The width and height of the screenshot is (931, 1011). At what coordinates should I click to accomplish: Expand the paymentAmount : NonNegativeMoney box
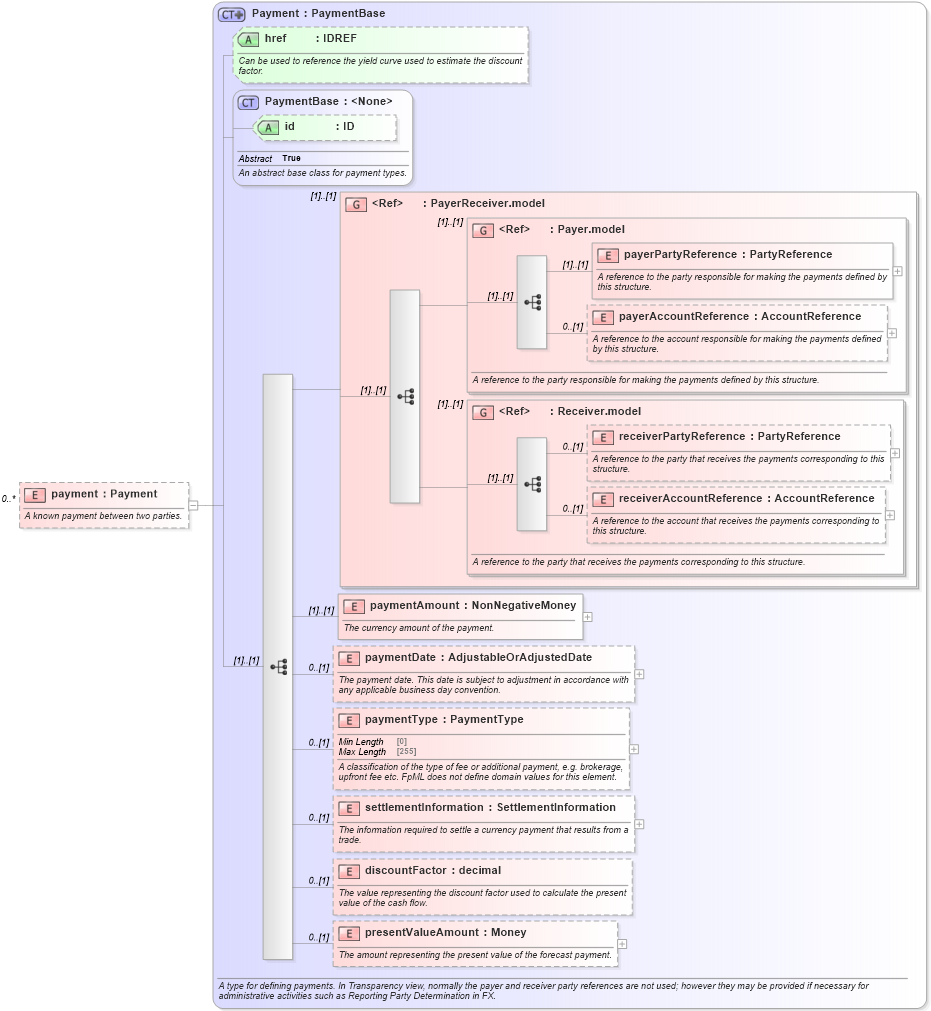(588, 617)
